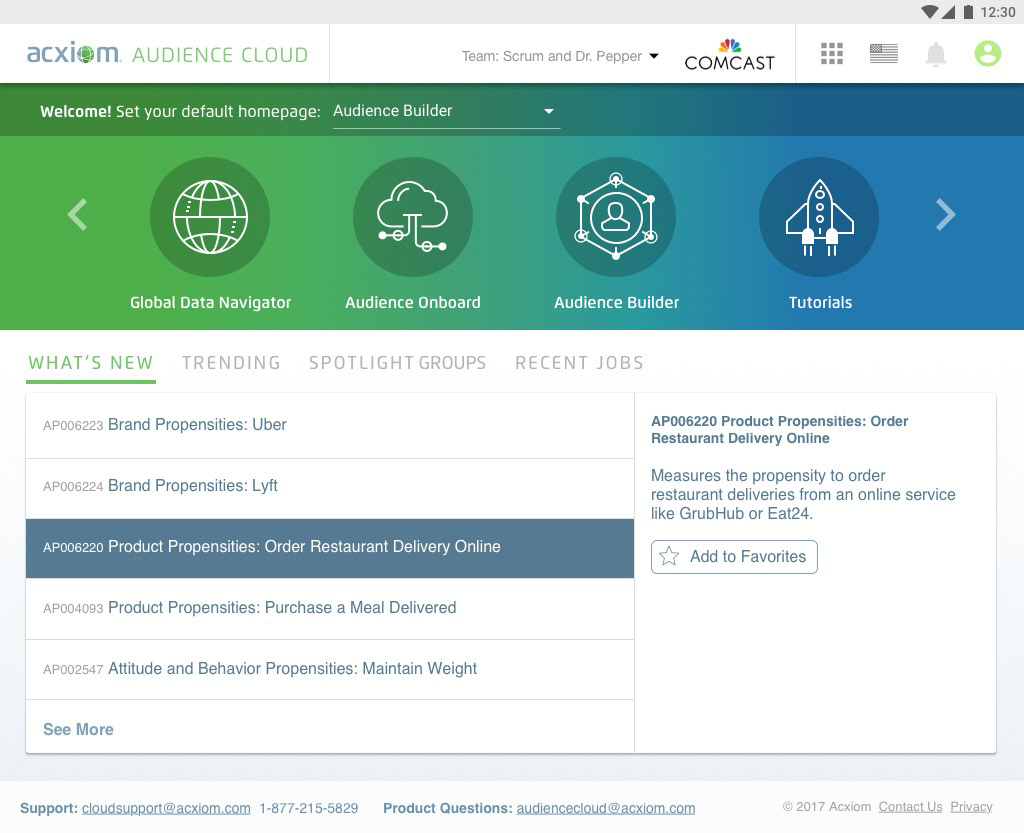Open the Recent Jobs tab
The height and width of the screenshot is (833, 1024).
point(579,363)
